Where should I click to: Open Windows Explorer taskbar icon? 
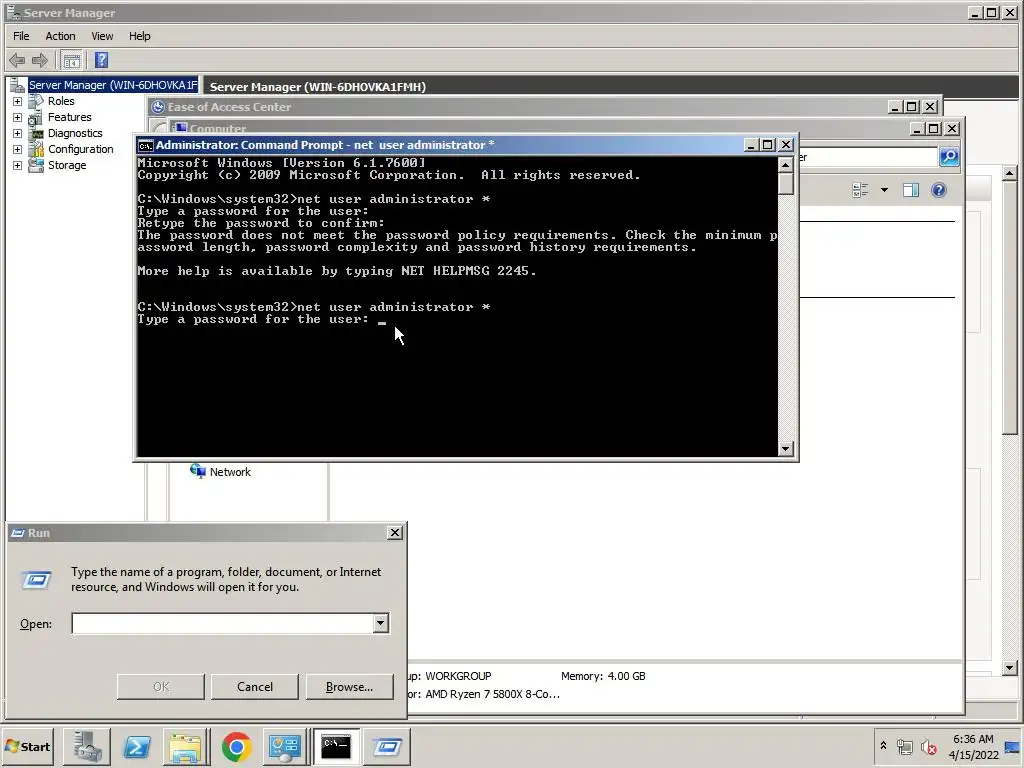185,747
